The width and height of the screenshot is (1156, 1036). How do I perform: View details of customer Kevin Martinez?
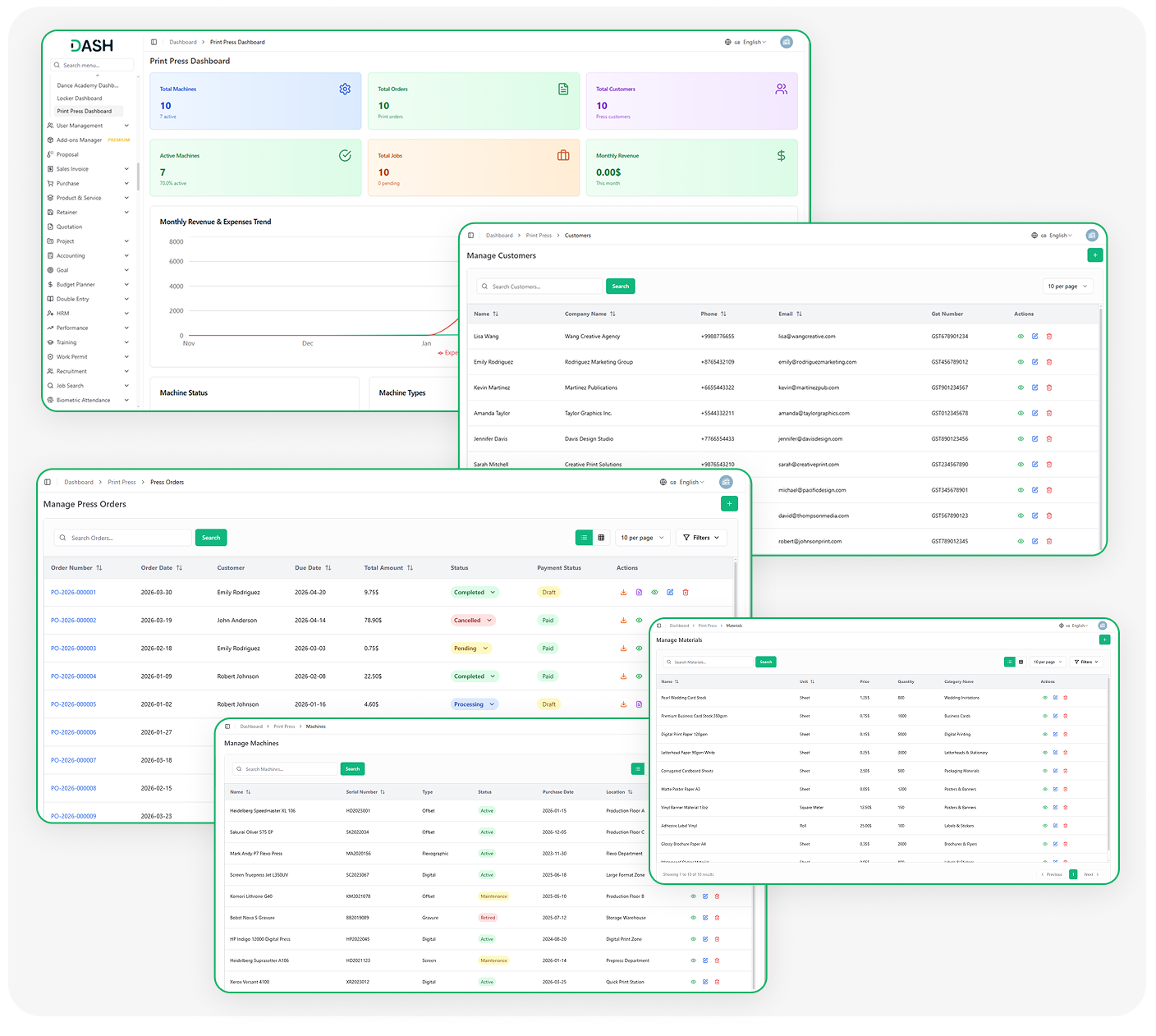[1021, 387]
